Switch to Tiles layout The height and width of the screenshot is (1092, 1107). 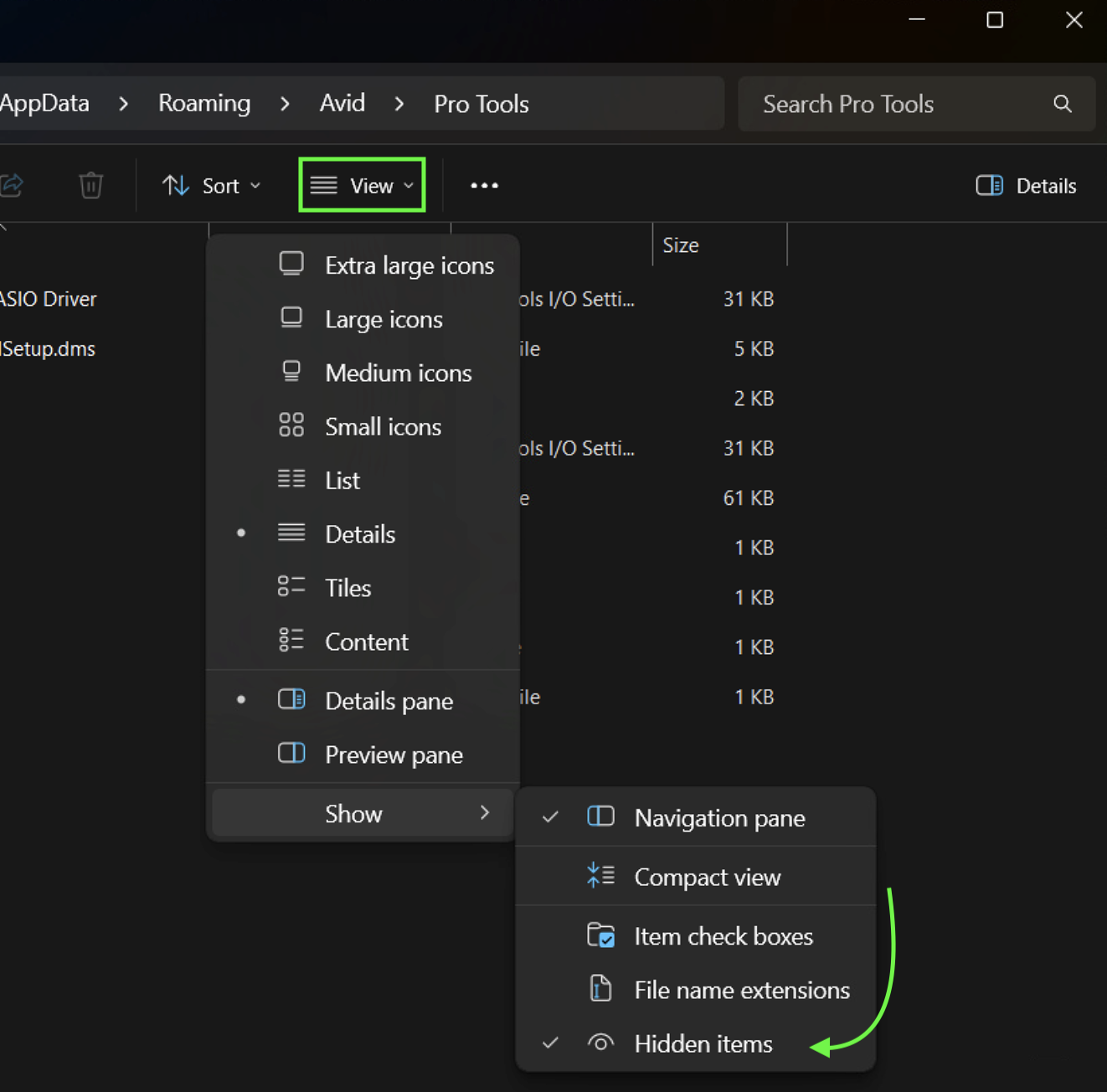point(347,588)
